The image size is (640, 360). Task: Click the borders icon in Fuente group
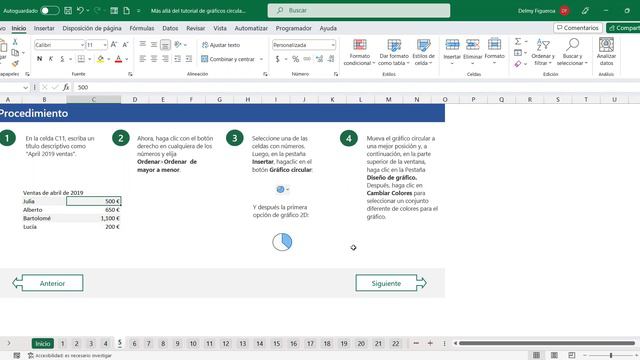(x=81, y=59)
